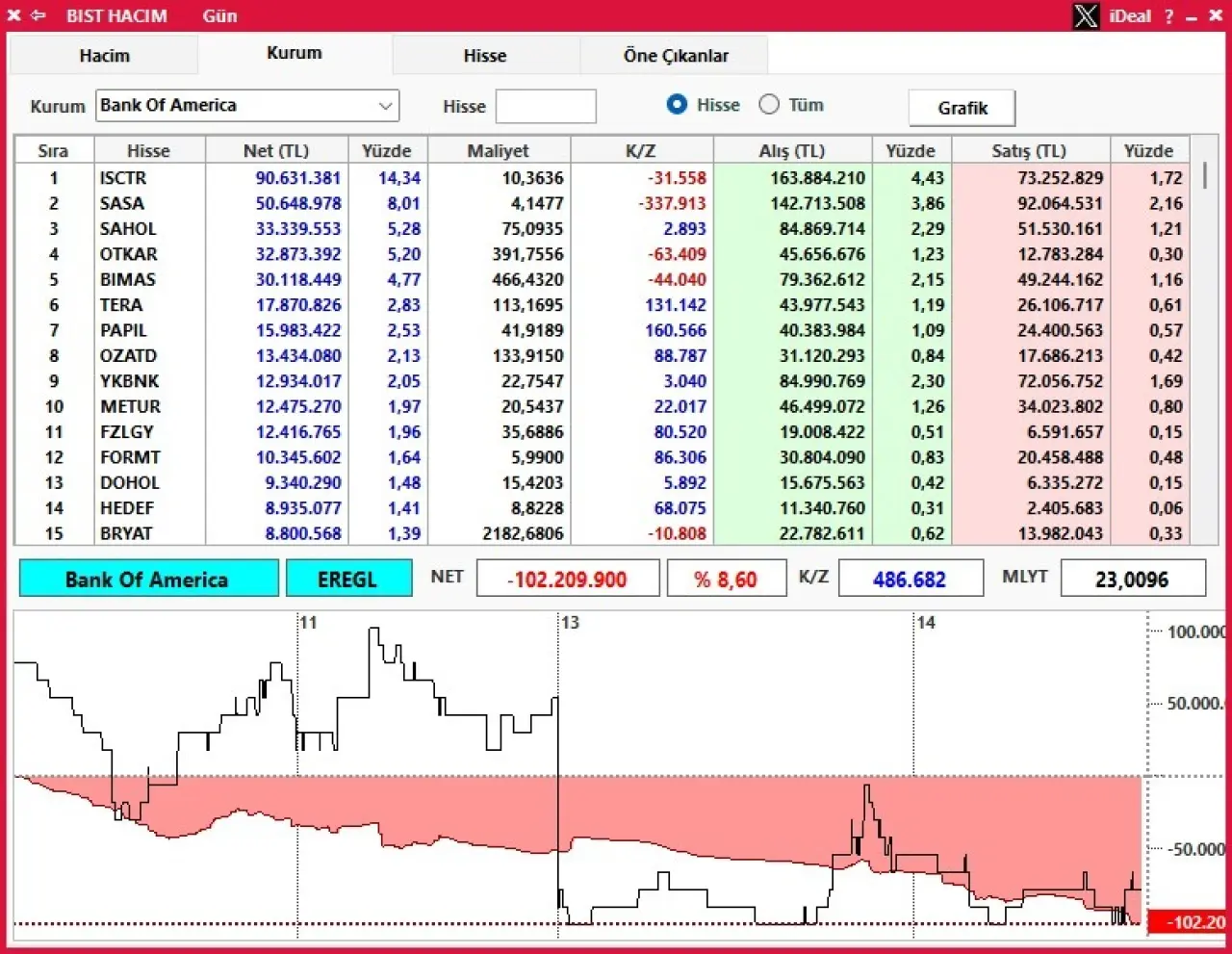Select the OZATD stock row
1232x954 pixels.
[x=603, y=355]
